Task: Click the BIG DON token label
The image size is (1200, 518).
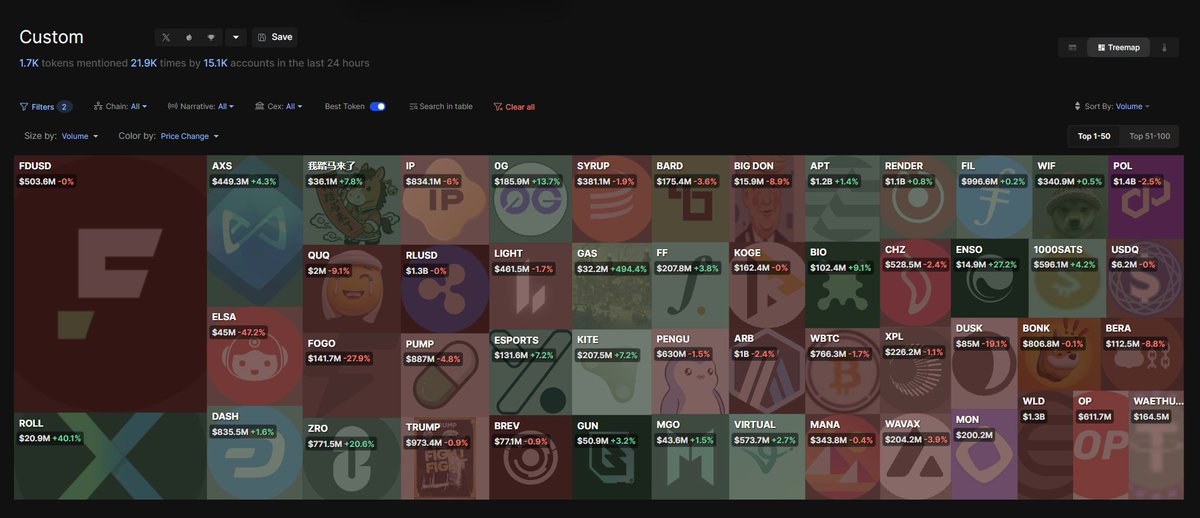Action: tap(754, 166)
